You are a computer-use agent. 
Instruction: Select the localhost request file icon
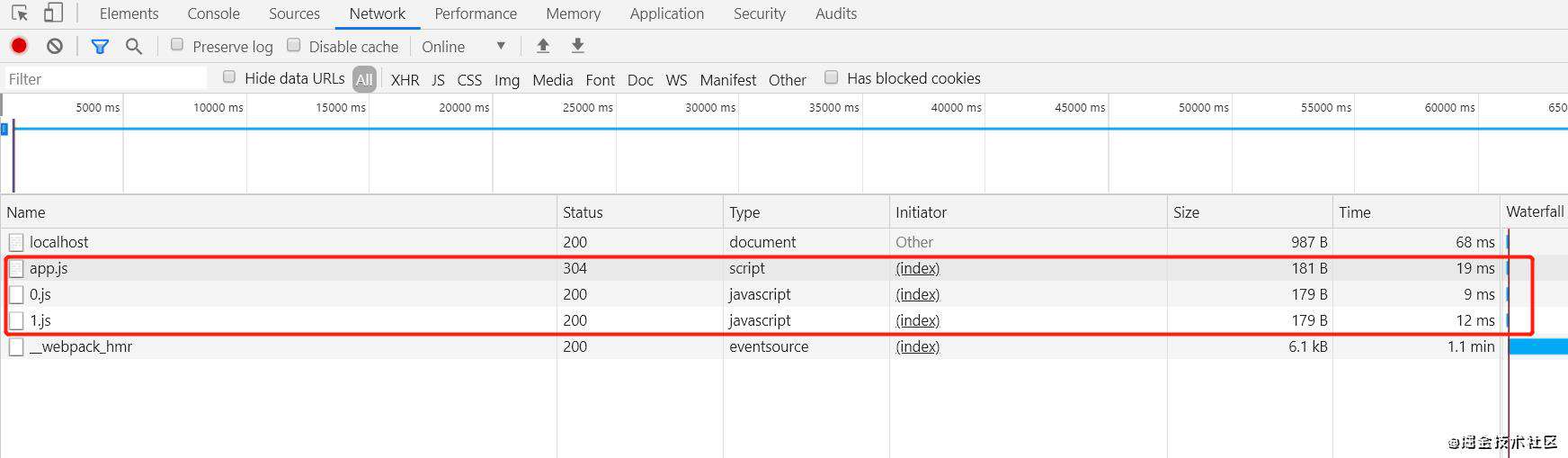(x=16, y=242)
